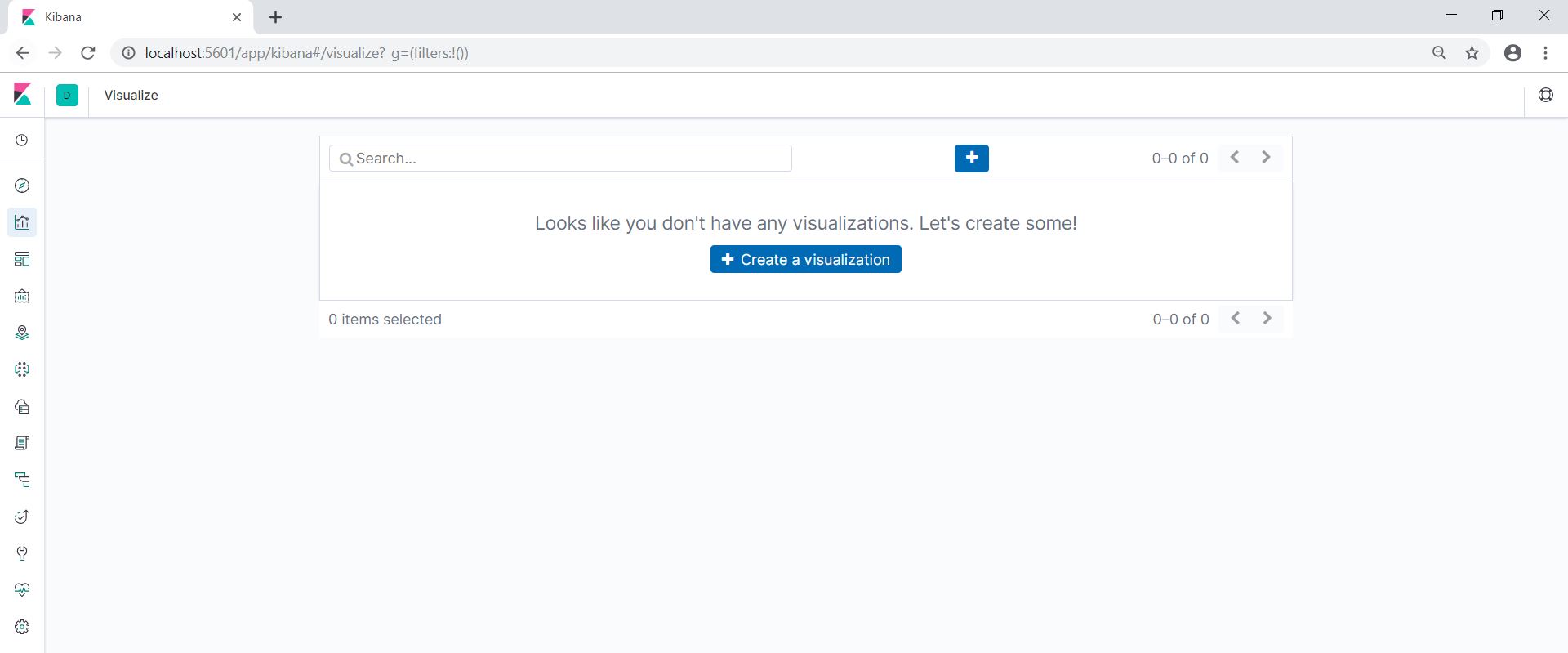Image resolution: width=1568 pixels, height=653 pixels.
Task: Go to next page in the footer pagination
Action: click(x=1267, y=319)
